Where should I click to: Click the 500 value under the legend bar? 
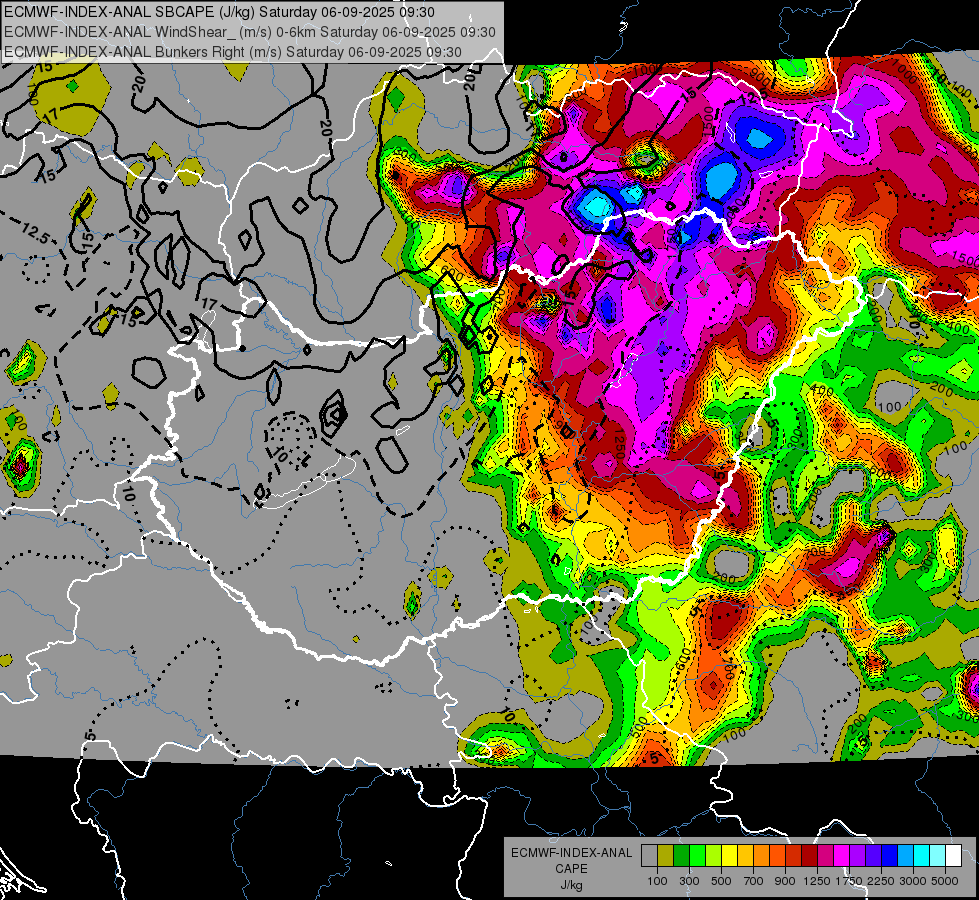721,881
